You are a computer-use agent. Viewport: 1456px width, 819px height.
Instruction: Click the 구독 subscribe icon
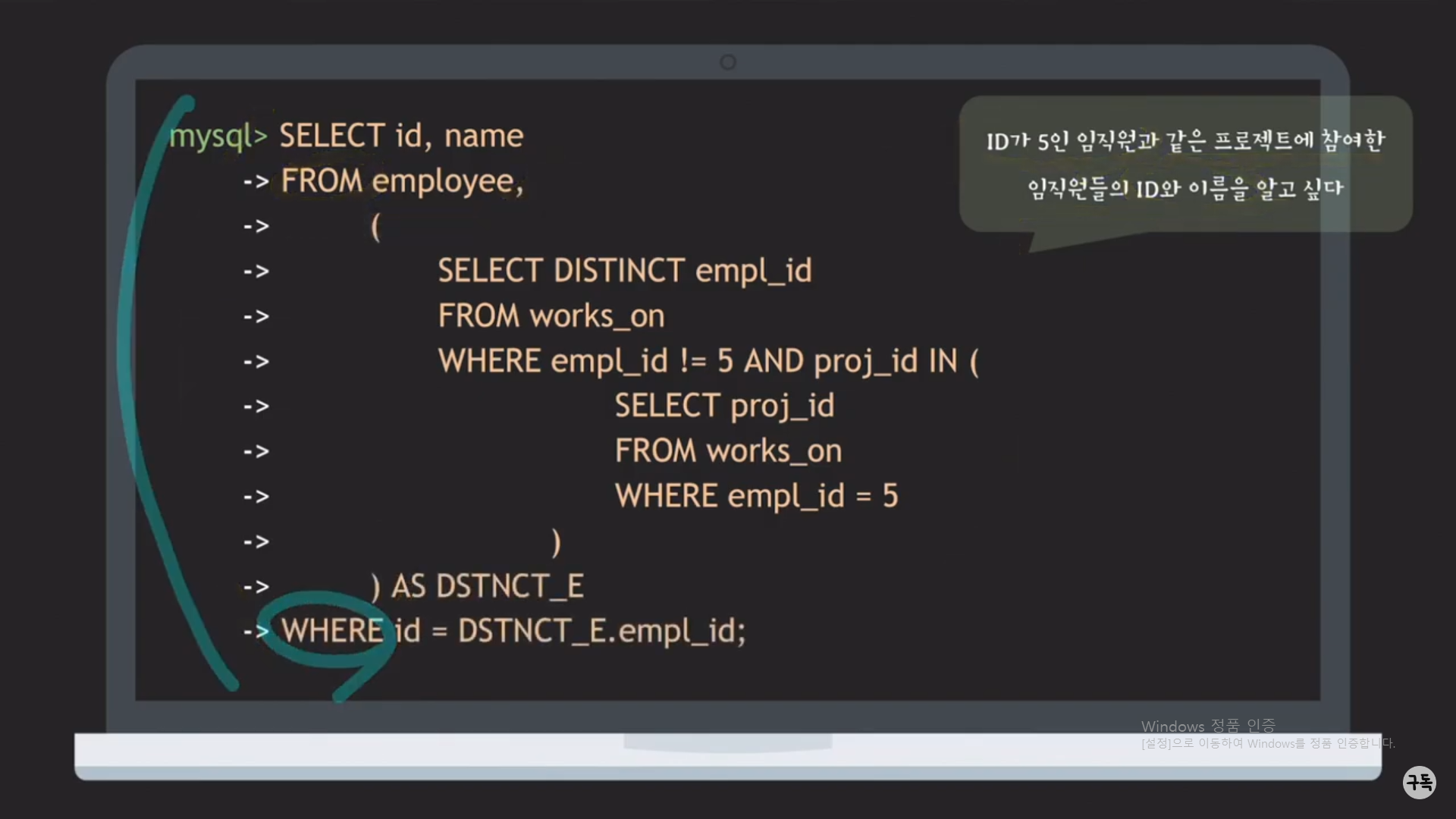[x=1419, y=782]
